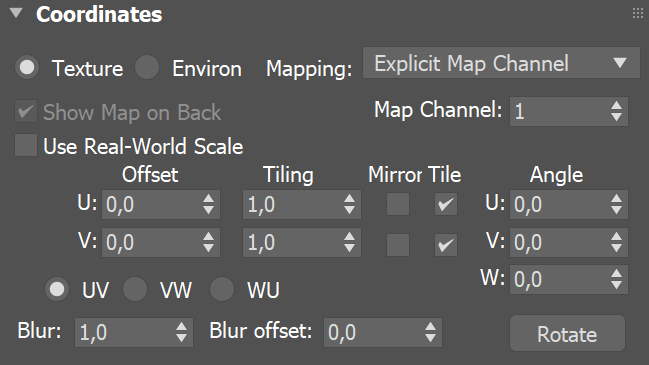Disable the U Tile checkbox

tap(446, 204)
